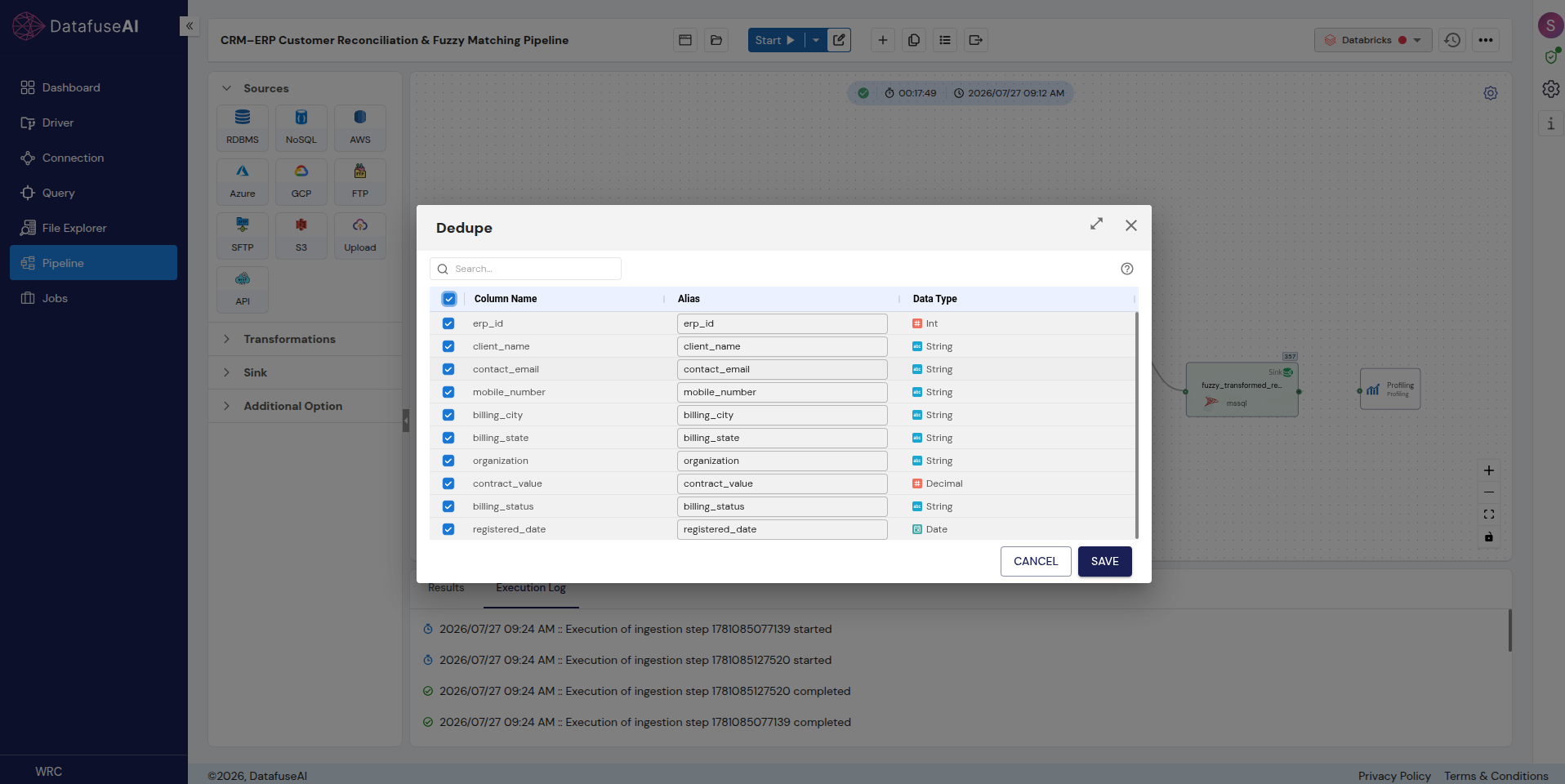Switch to the Results tab

pos(446,588)
